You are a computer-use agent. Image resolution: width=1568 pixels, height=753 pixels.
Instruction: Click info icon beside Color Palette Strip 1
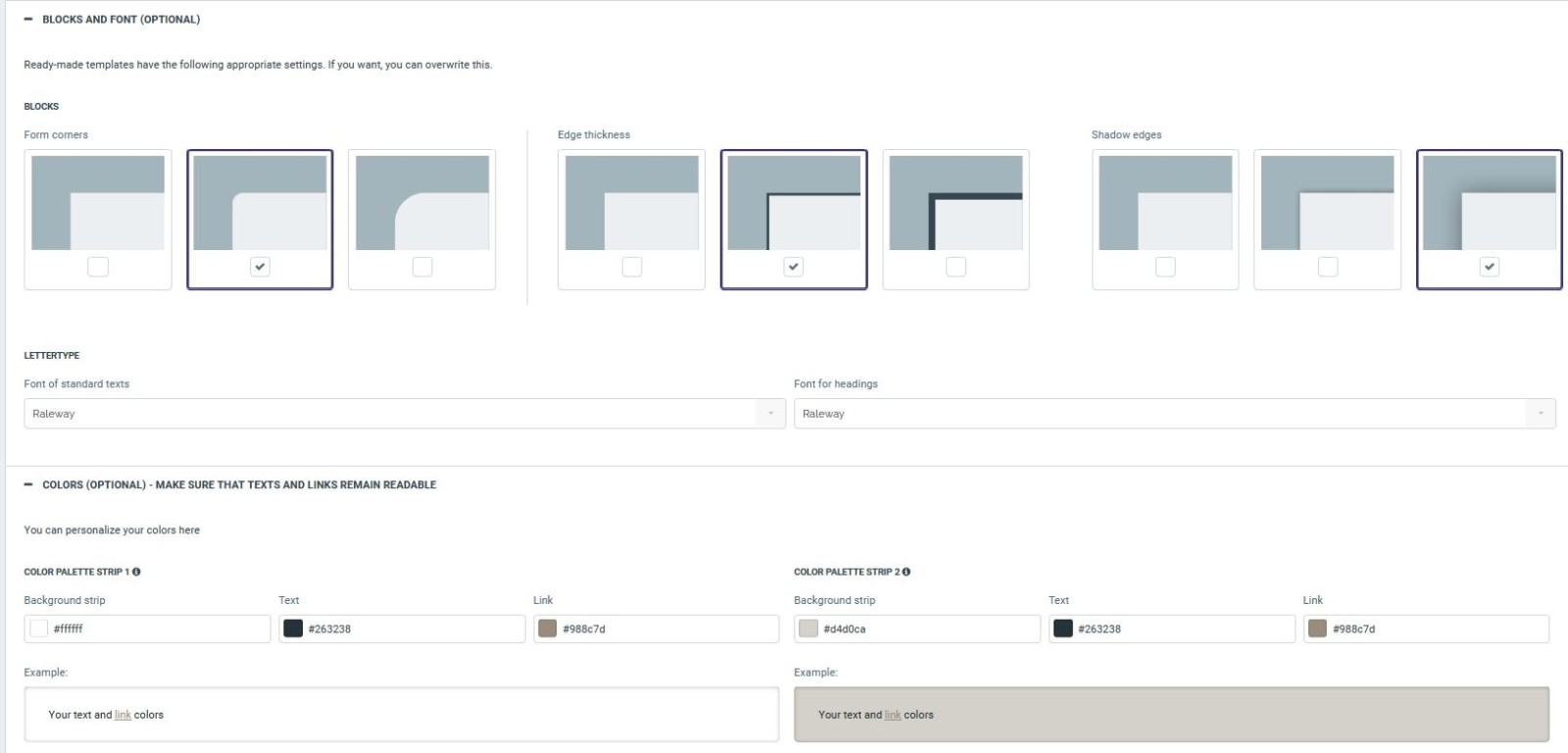(136, 572)
